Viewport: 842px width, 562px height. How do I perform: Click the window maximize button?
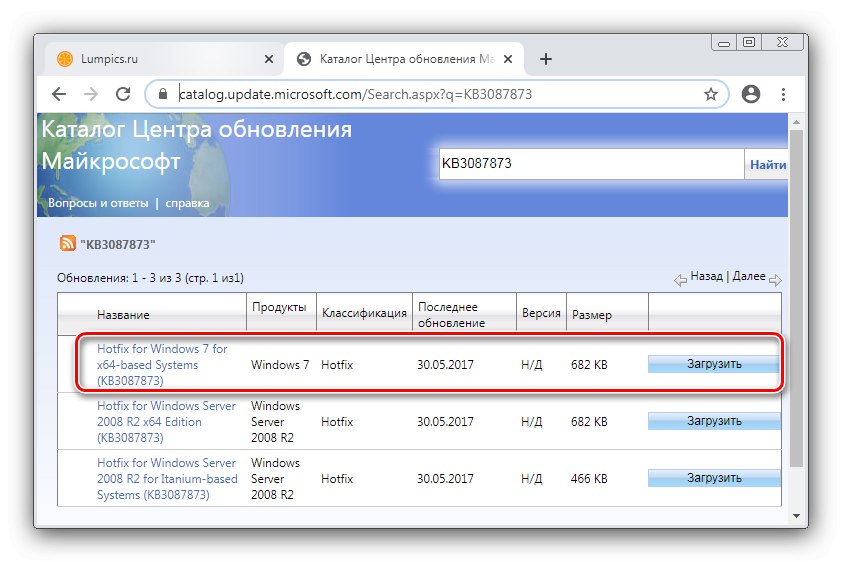click(x=749, y=42)
